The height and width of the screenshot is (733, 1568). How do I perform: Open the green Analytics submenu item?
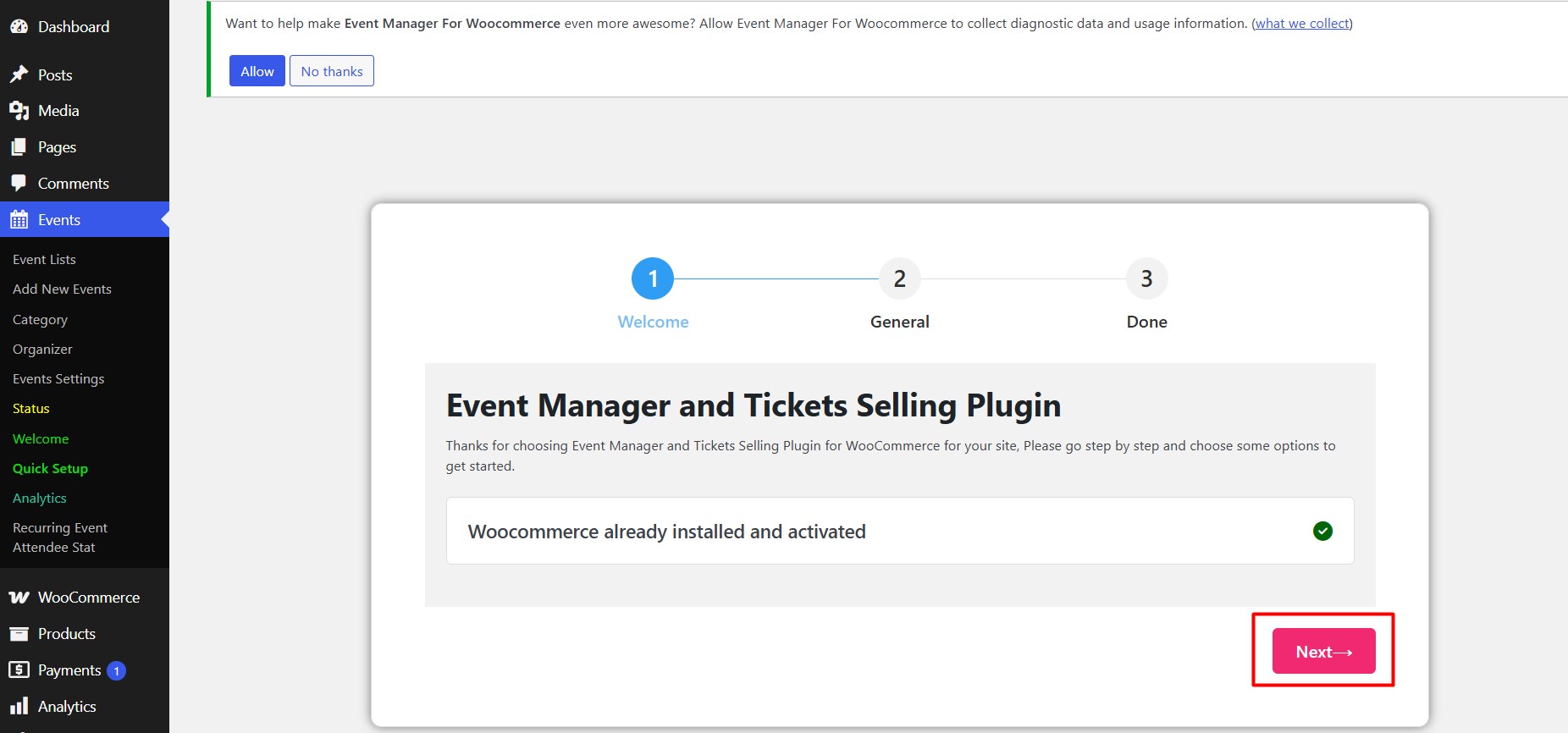click(40, 498)
